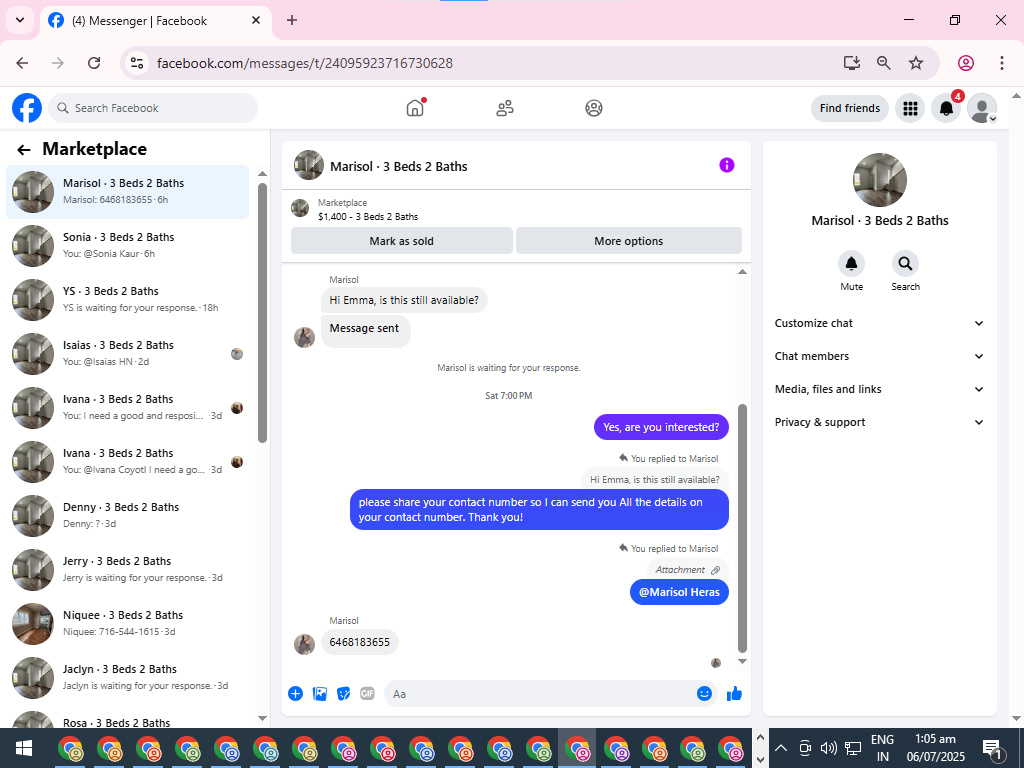Choose a GIF to send
The image size is (1024, 768).
tap(367, 694)
